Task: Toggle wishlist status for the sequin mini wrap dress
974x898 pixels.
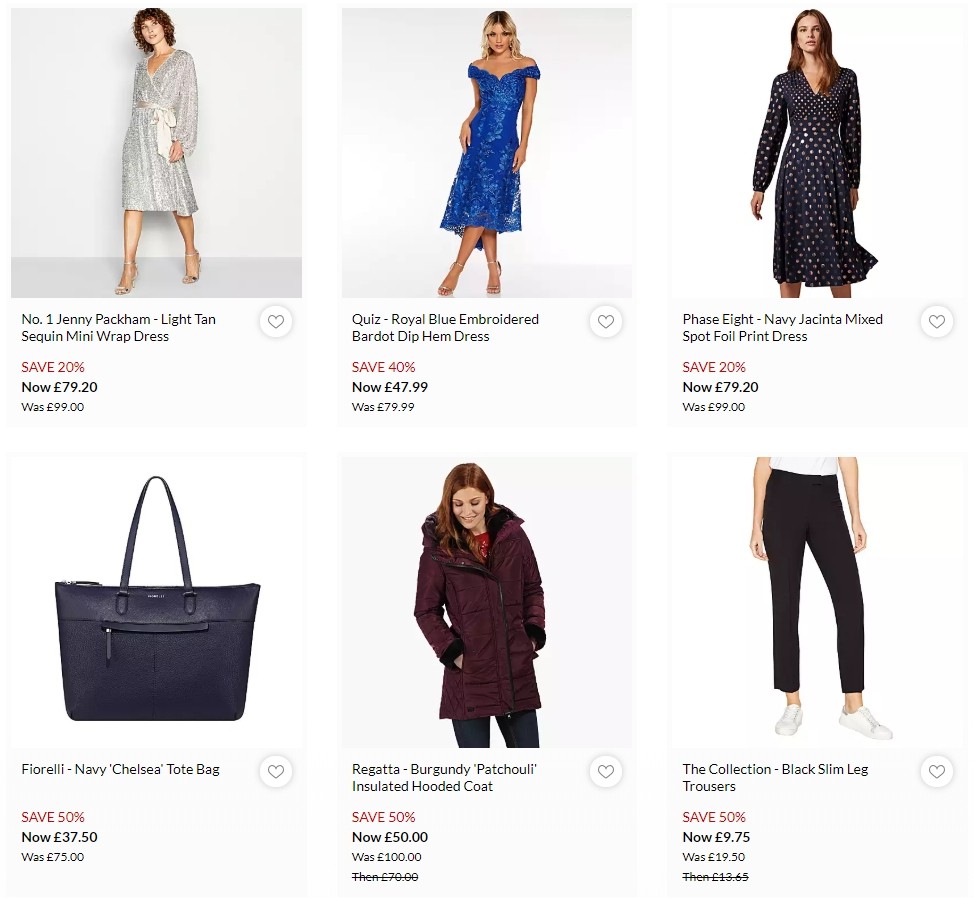Action: coord(276,322)
